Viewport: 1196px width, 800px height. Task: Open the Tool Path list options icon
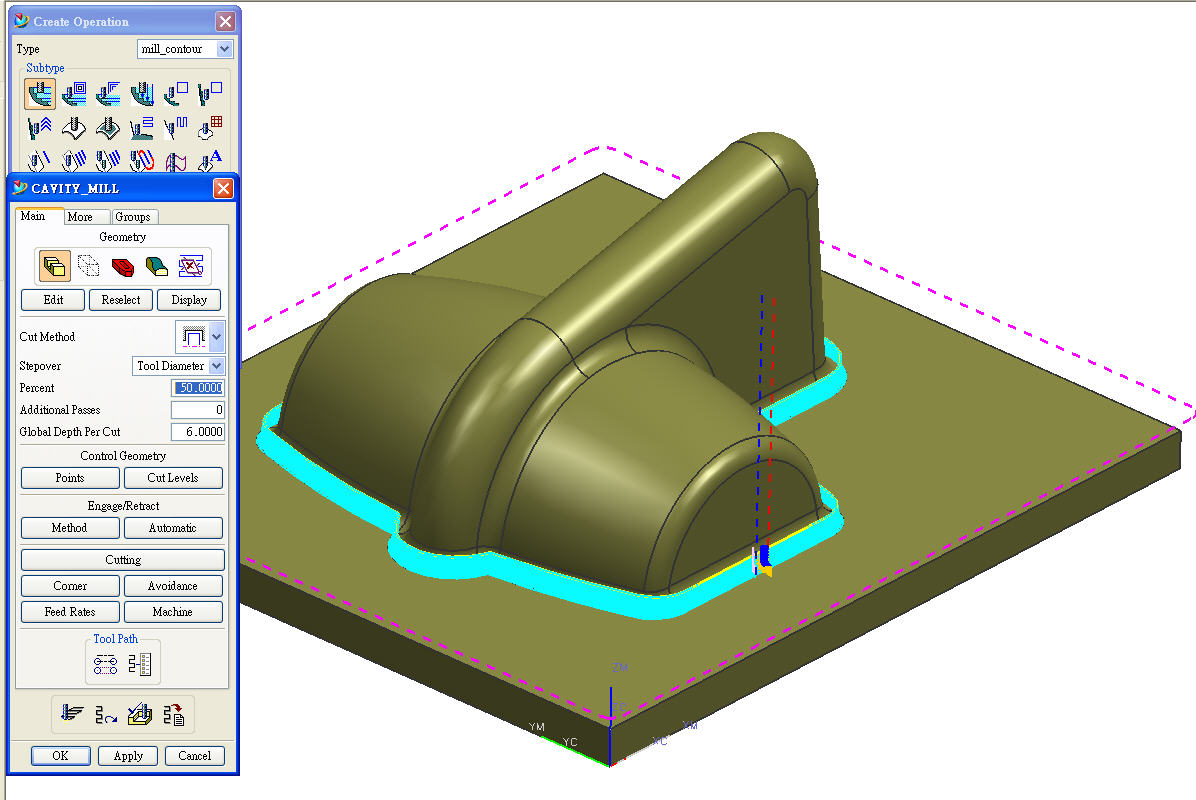pos(140,664)
